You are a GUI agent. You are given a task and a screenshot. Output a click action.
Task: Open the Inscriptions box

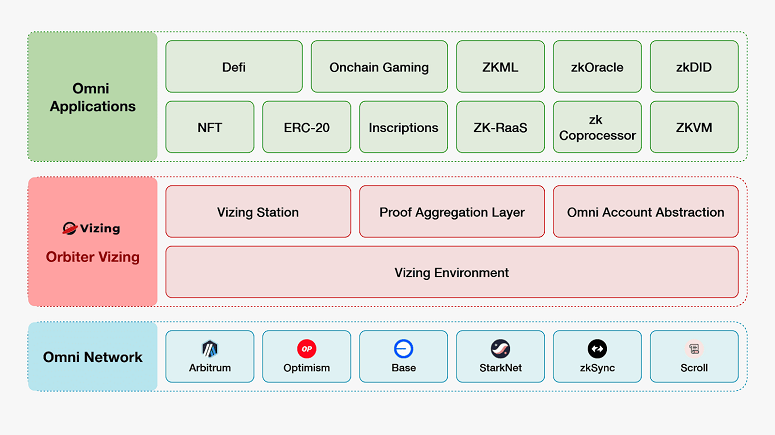pyautogui.click(x=404, y=127)
